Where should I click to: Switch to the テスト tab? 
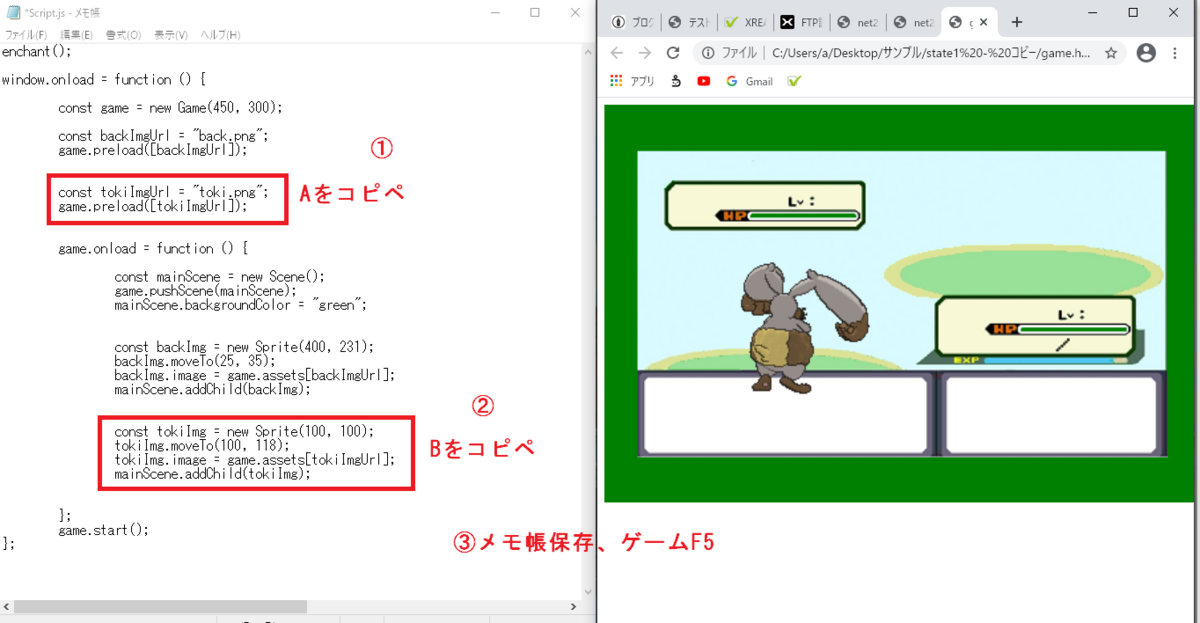pos(688,22)
